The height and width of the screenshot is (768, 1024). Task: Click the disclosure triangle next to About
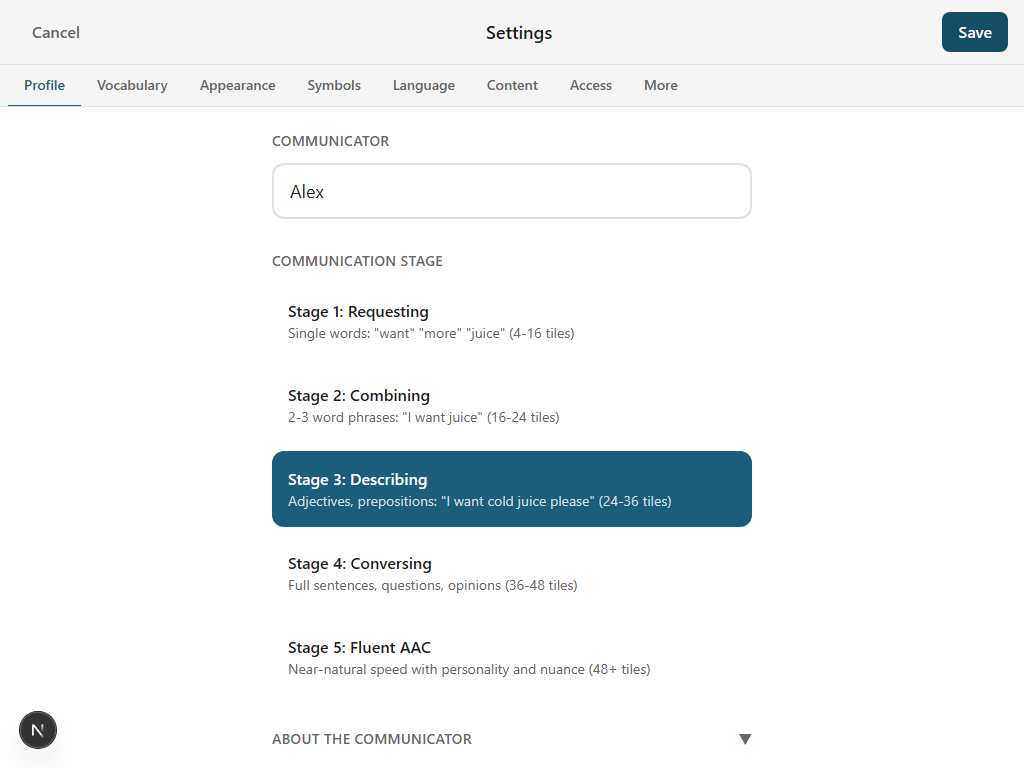click(746, 739)
